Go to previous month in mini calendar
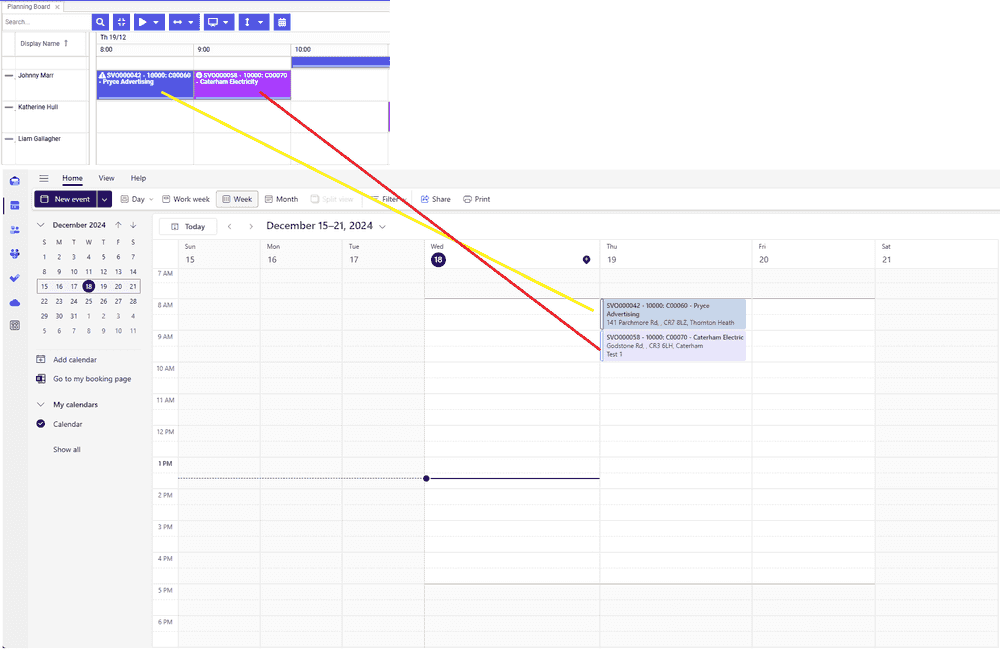This screenshot has height=649, width=1000. click(x=118, y=225)
